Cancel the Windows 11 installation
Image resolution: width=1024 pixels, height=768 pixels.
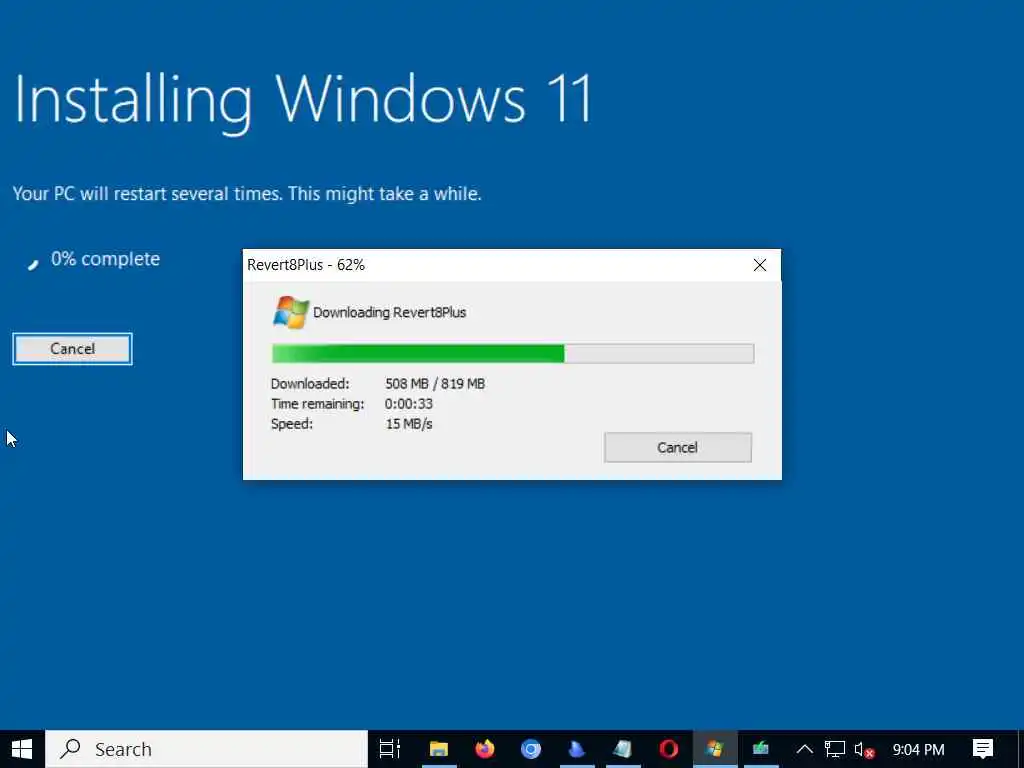coord(72,349)
